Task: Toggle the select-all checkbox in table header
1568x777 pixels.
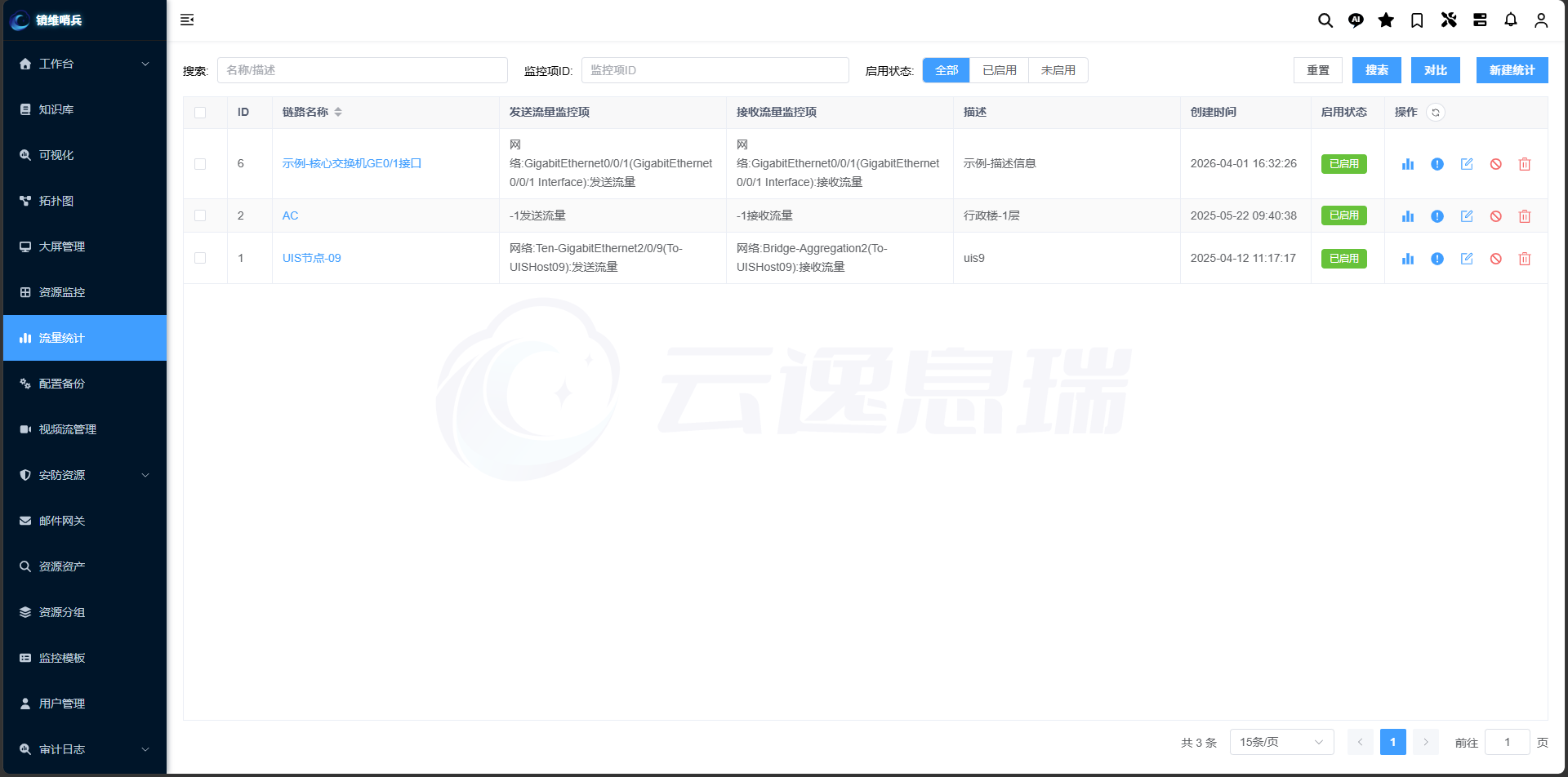Action: coord(200,113)
